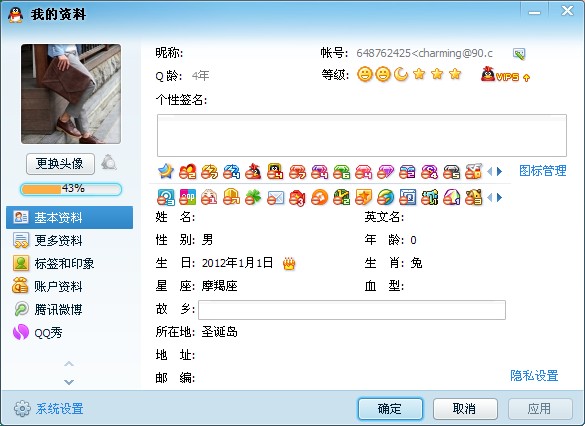Click the account number 648762425 text
The image size is (585, 426).
tap(383, 53)
